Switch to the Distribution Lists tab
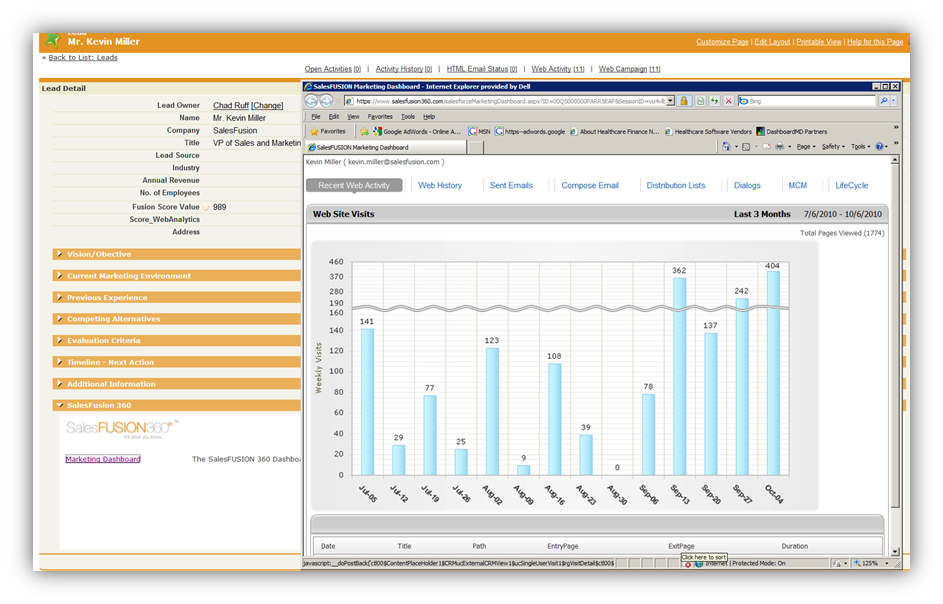 676,185
